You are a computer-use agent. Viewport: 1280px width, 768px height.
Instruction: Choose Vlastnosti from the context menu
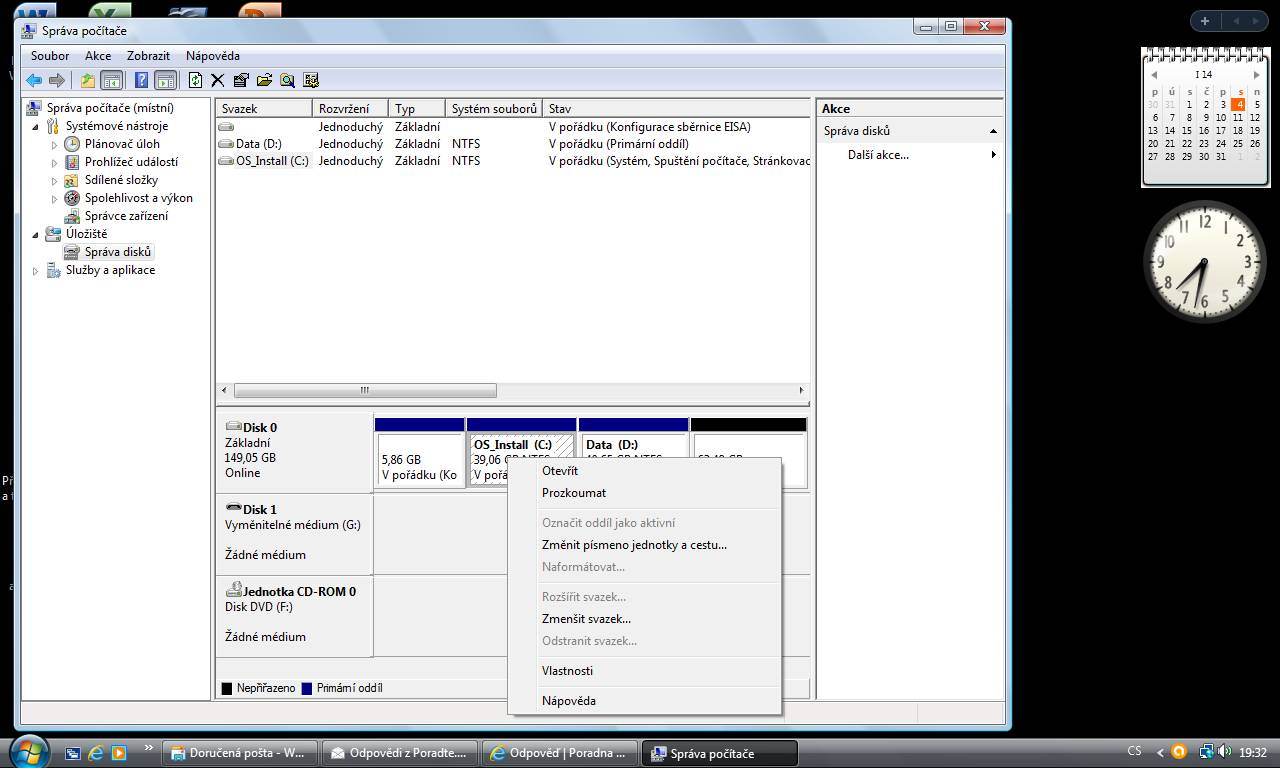(x=644, y=671)
